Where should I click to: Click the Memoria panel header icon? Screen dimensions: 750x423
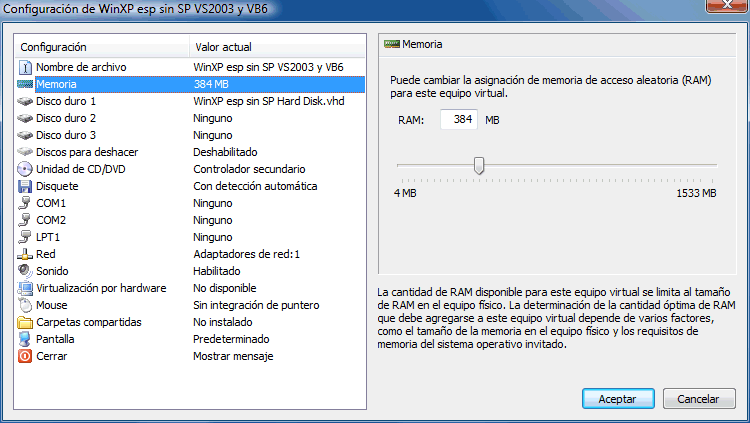coord(392,44)
